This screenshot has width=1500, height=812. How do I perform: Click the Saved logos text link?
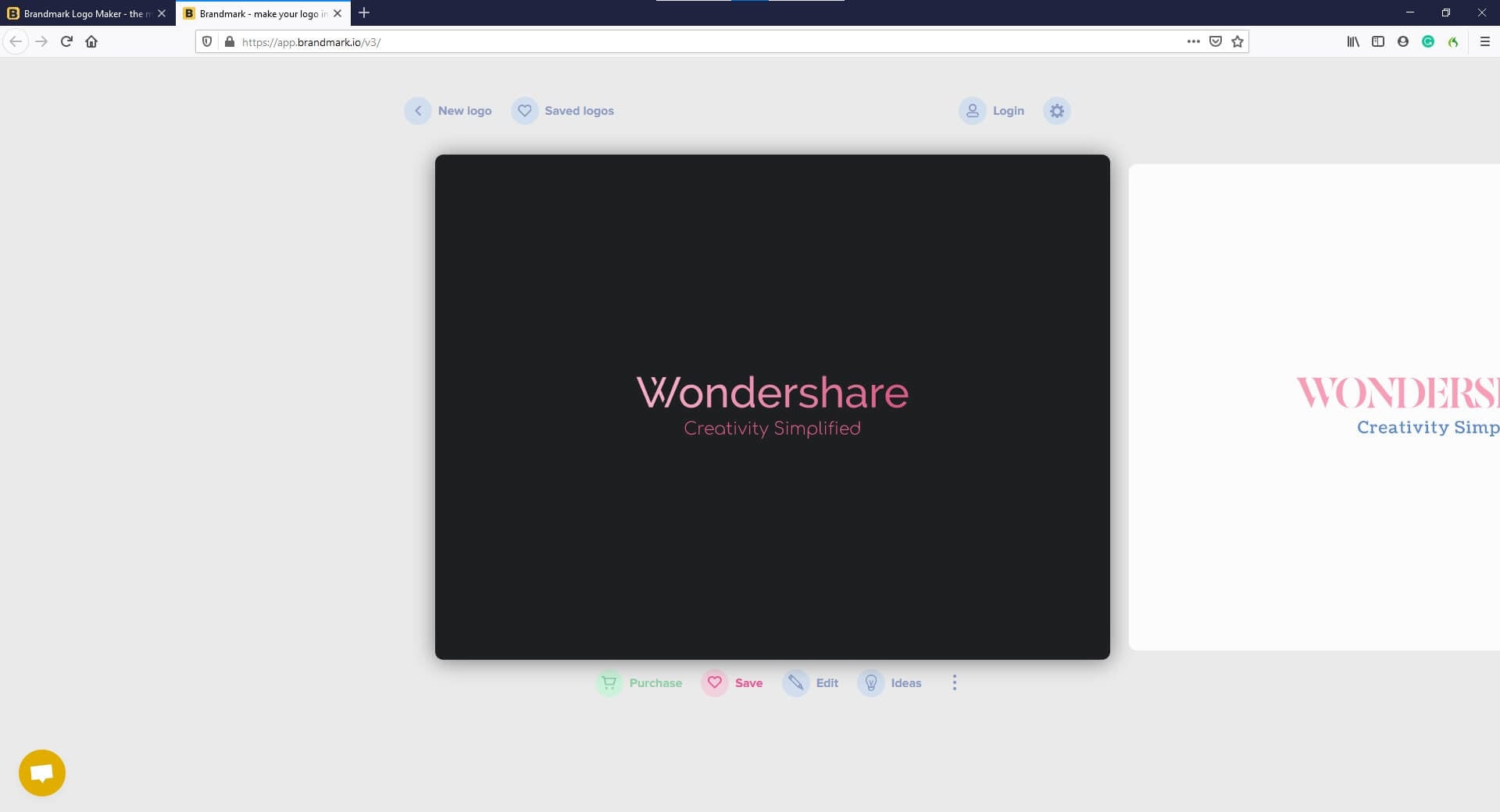pos(579,111)
